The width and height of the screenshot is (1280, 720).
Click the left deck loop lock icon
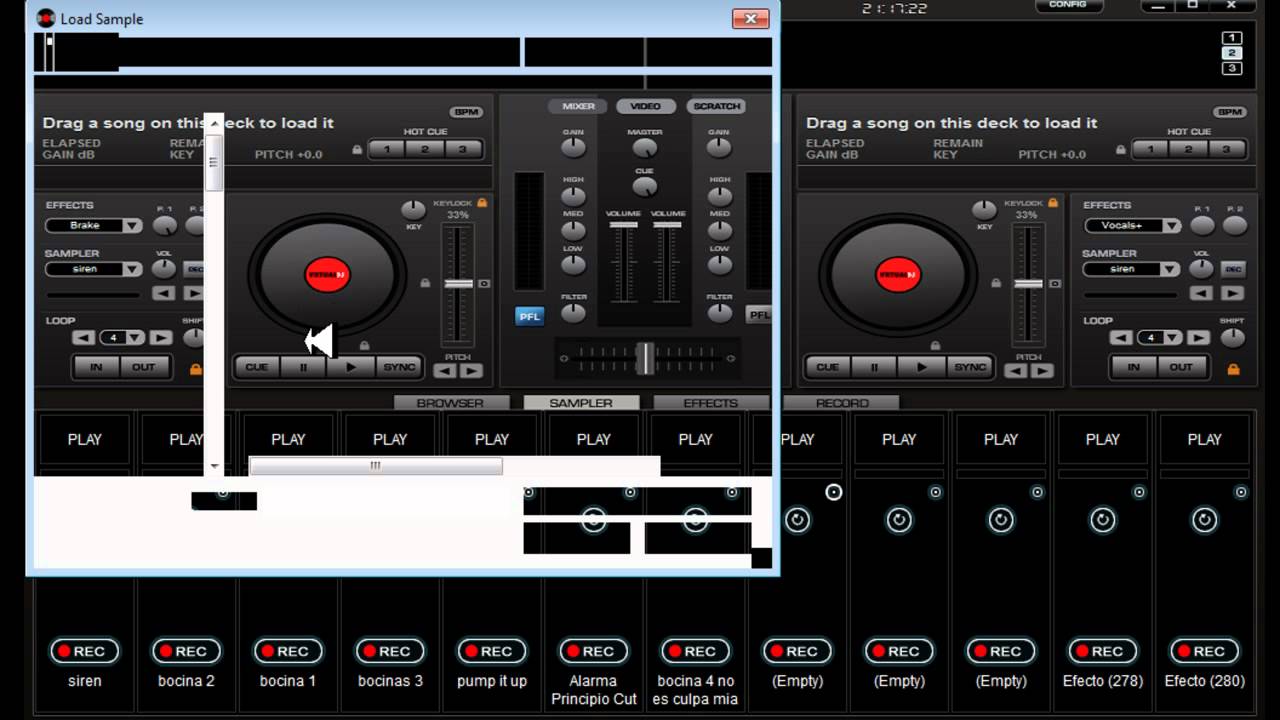pyautogui.click(x=196, y=369)
